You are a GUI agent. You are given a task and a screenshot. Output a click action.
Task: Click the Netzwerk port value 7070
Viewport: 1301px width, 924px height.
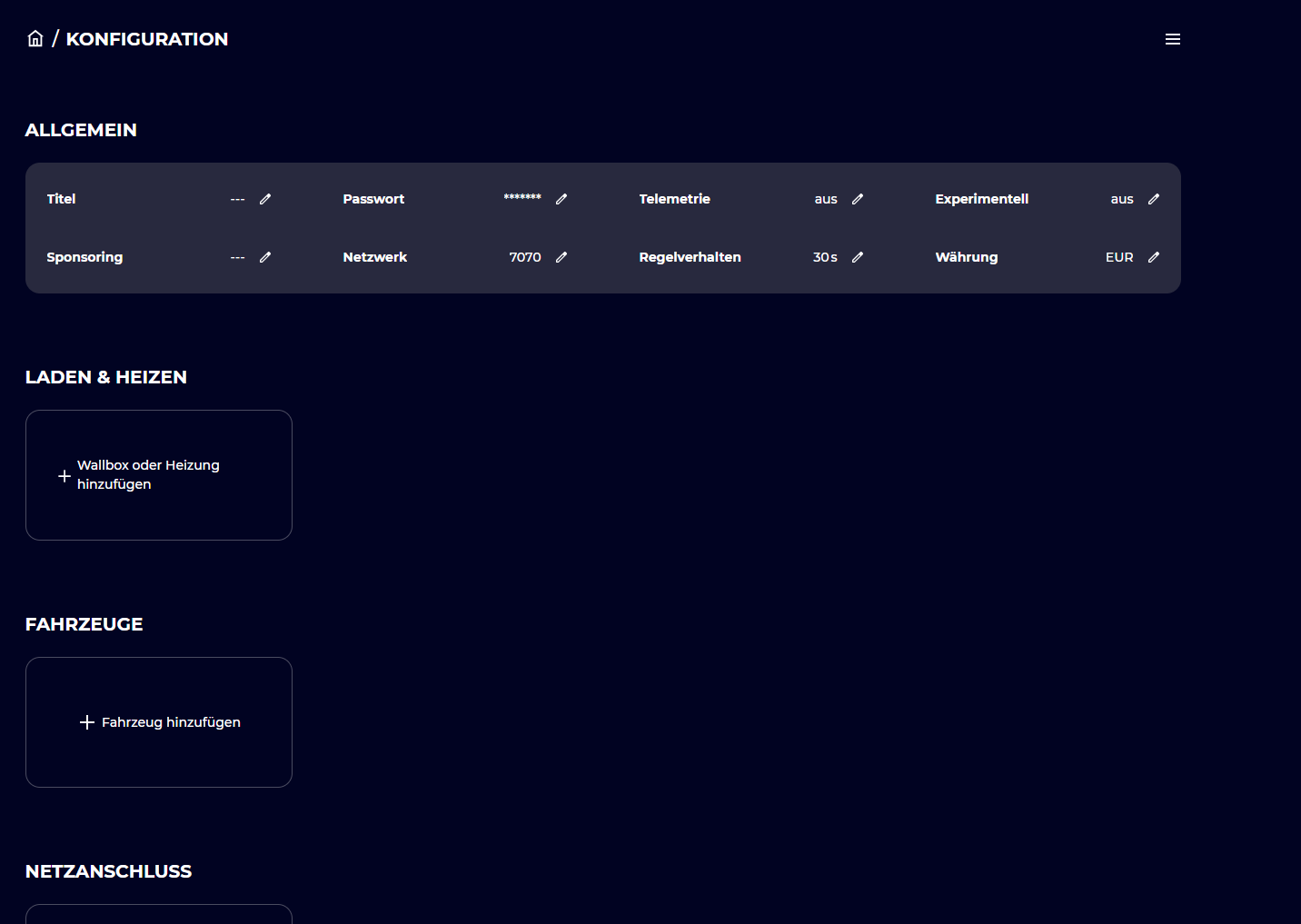(525, 257)
